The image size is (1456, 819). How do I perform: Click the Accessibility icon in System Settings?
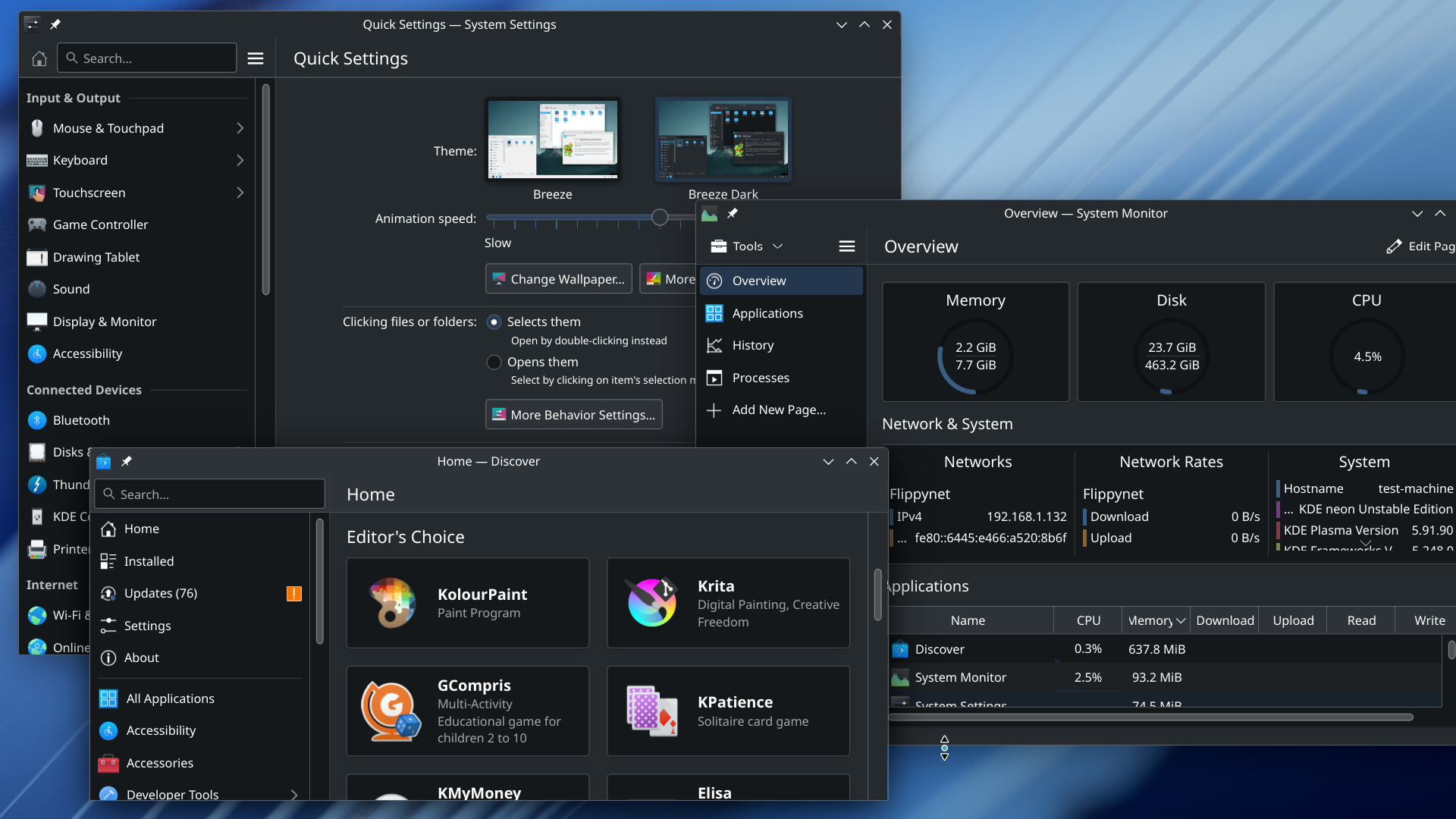coord(37,353)
